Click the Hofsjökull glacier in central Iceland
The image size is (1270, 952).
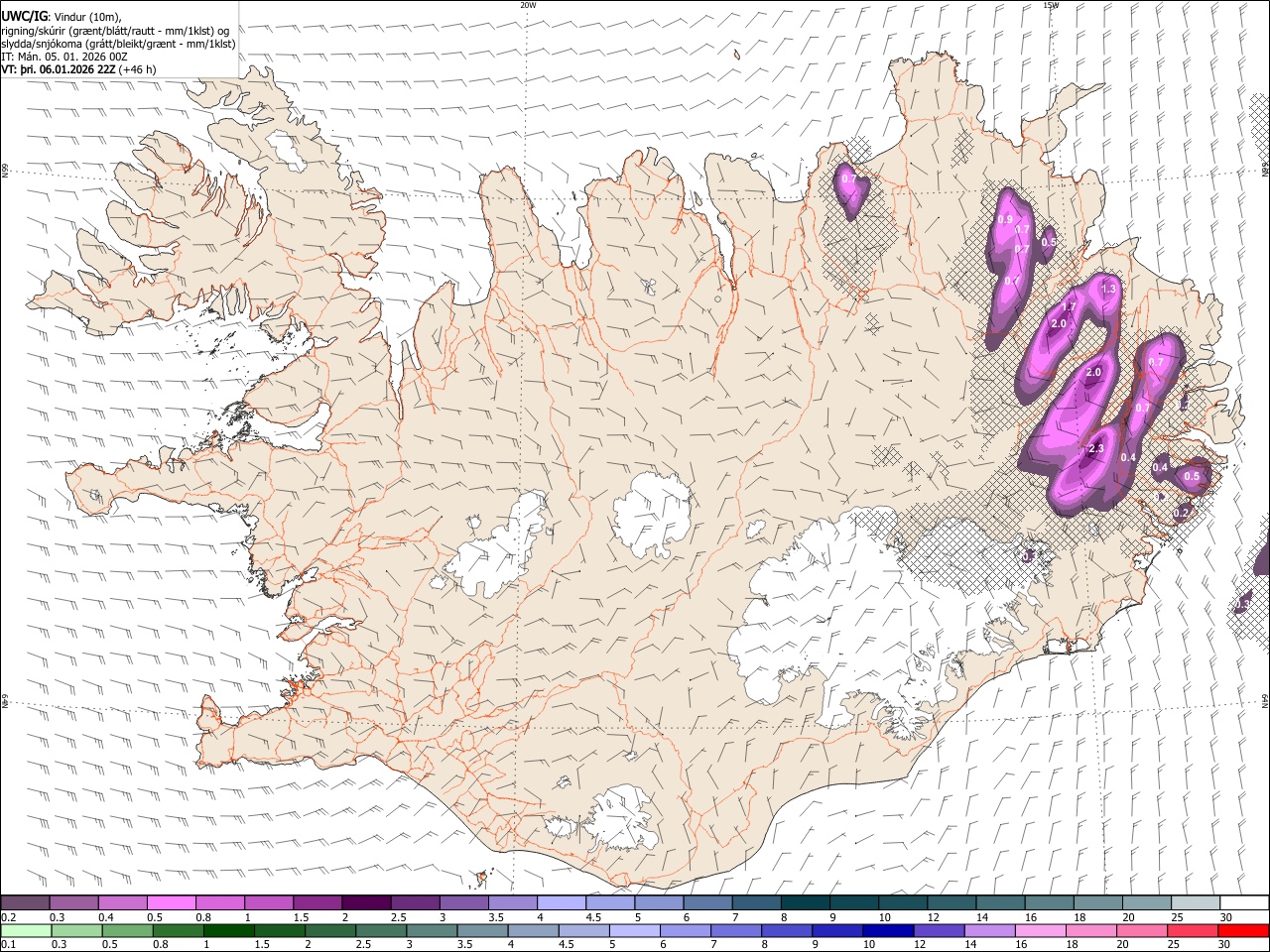pos(652,514)
